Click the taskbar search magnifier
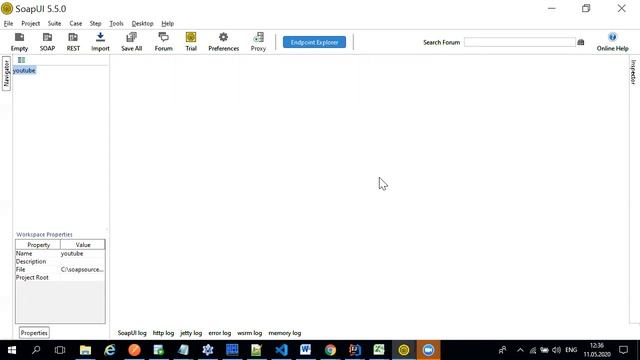 36,350
